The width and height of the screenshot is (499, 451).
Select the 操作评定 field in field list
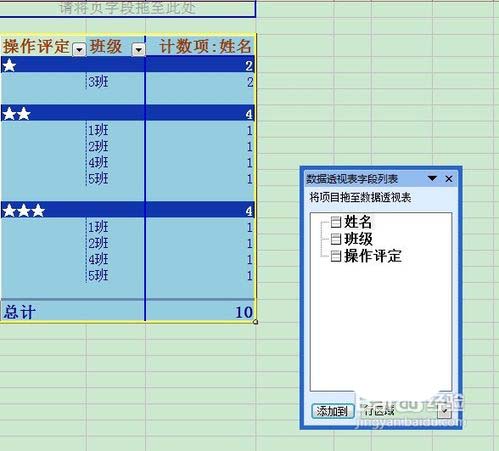click(x=373, y=256)
